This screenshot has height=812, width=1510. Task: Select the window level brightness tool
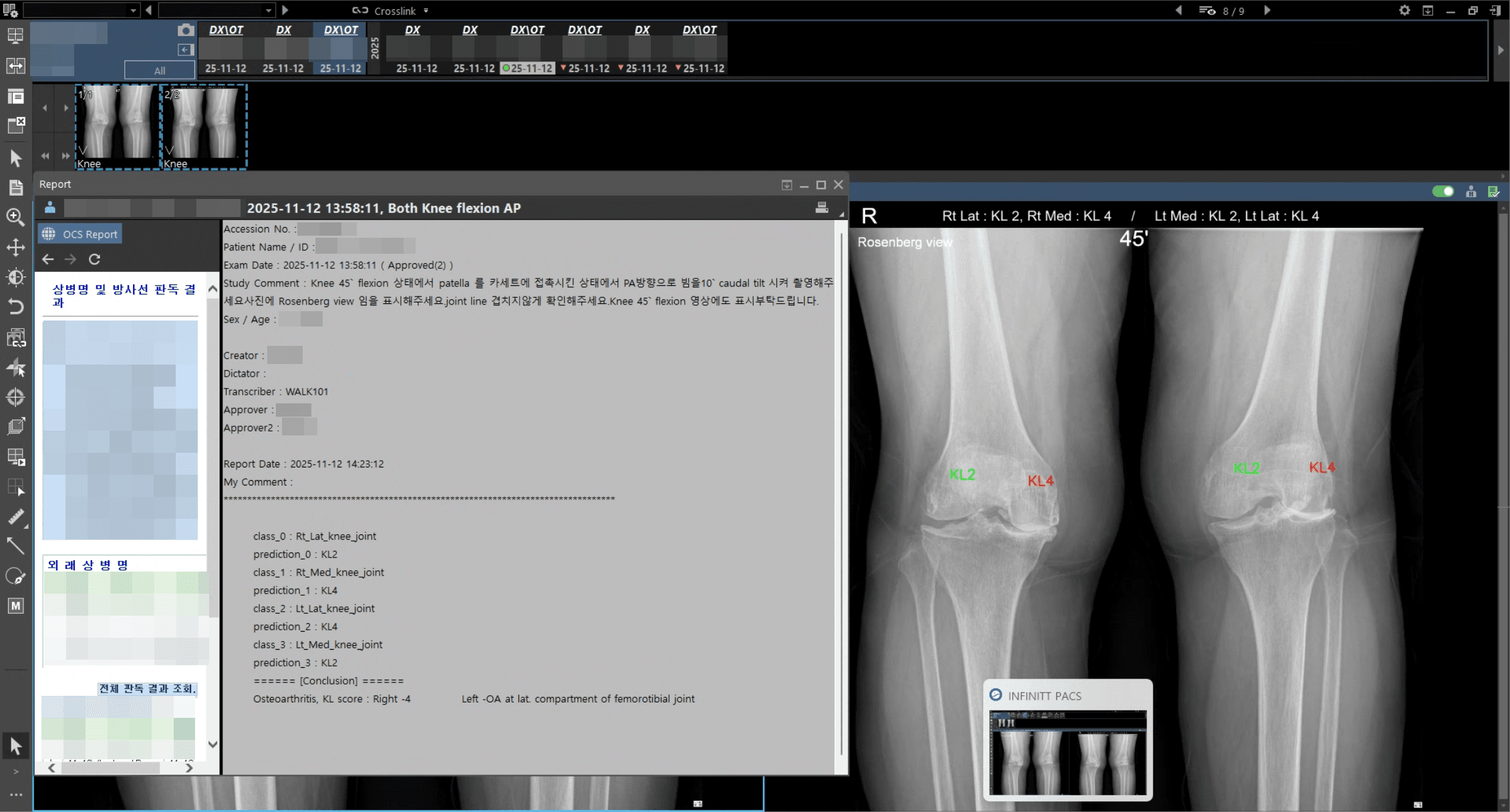click(x=15, y=277)
